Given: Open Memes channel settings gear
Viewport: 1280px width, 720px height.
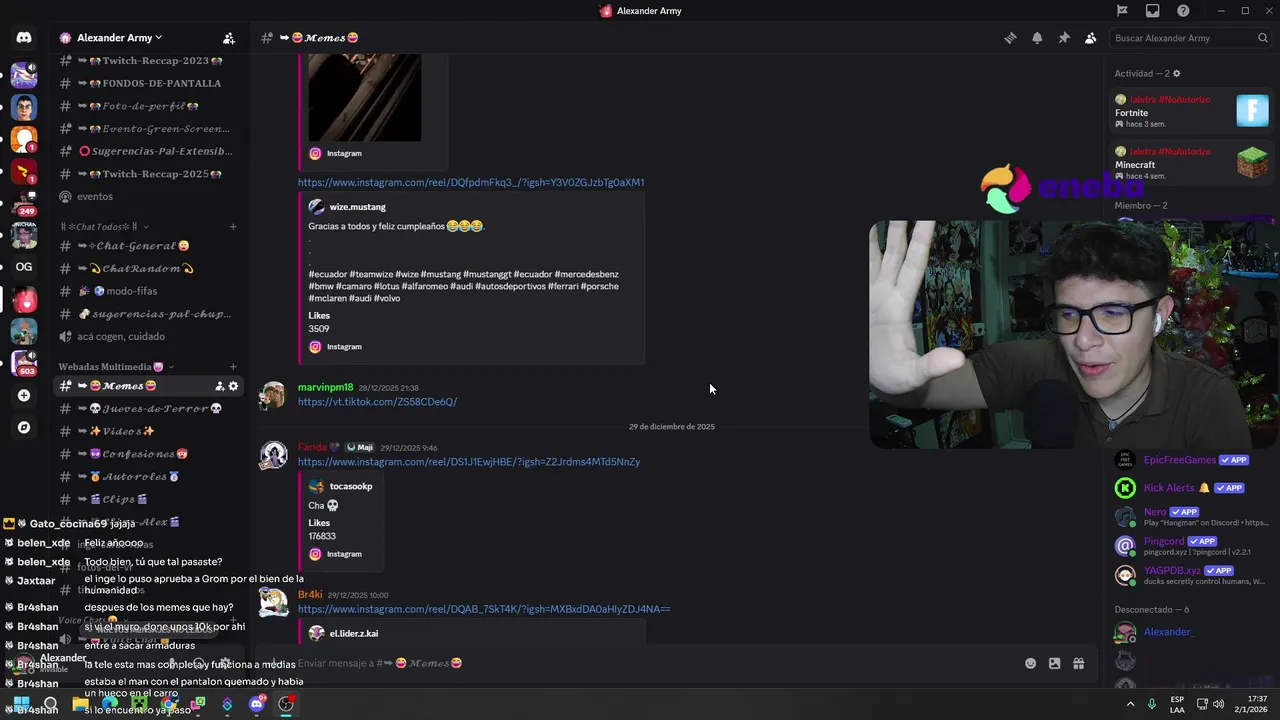Looking at the screenshot, I should [x=234, y=386].
